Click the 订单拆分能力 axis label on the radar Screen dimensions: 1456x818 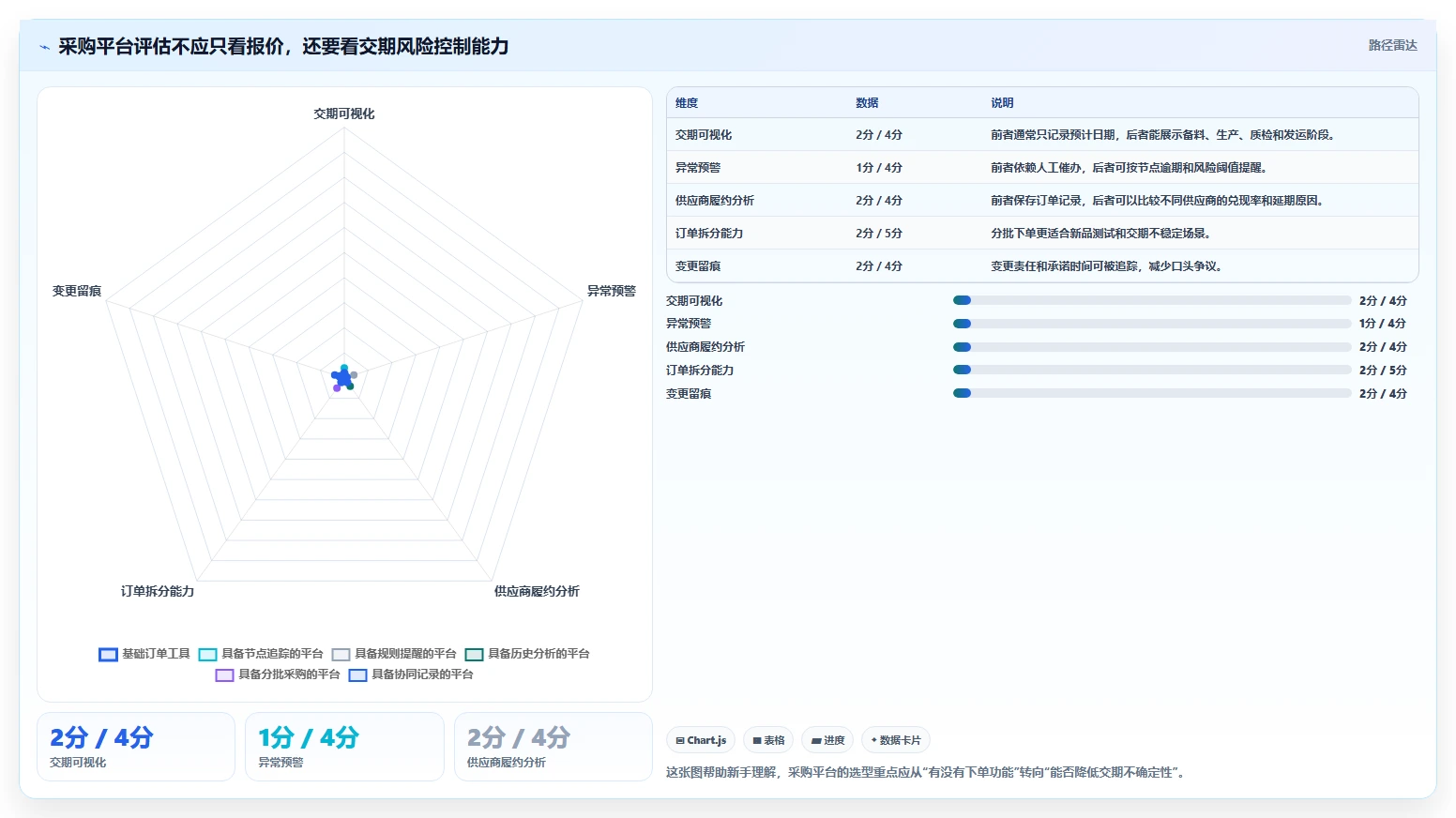[x=158, y=591]
